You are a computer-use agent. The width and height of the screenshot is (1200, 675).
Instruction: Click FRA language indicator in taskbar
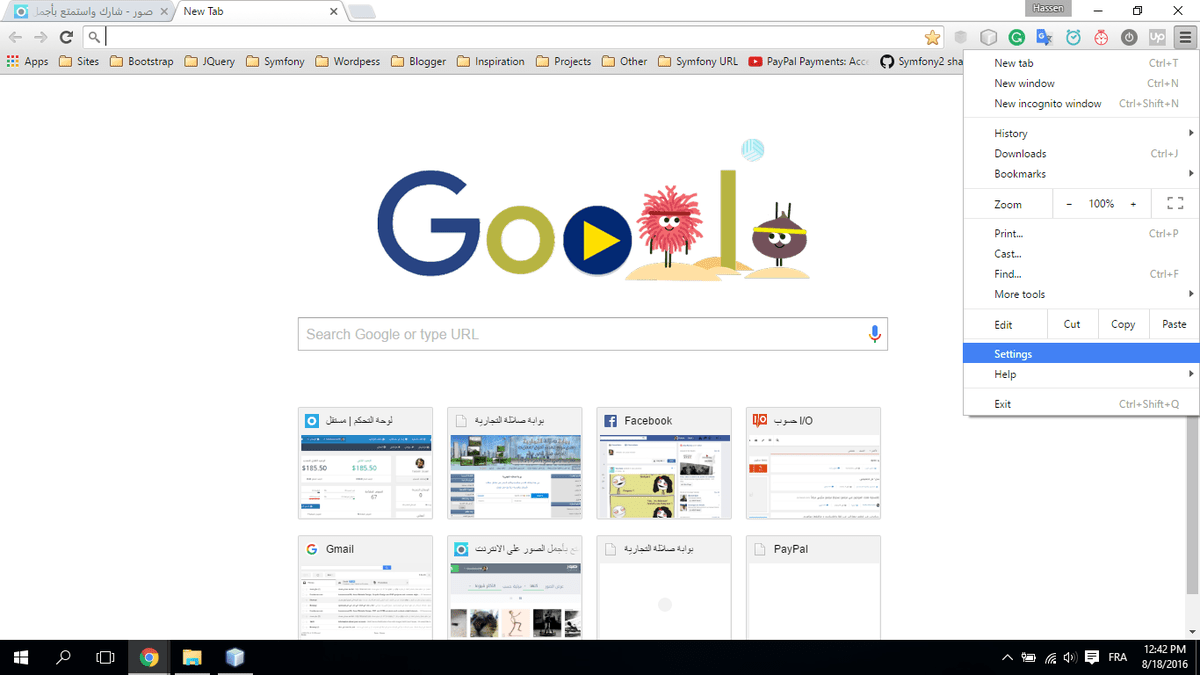tap(1118, 657)
